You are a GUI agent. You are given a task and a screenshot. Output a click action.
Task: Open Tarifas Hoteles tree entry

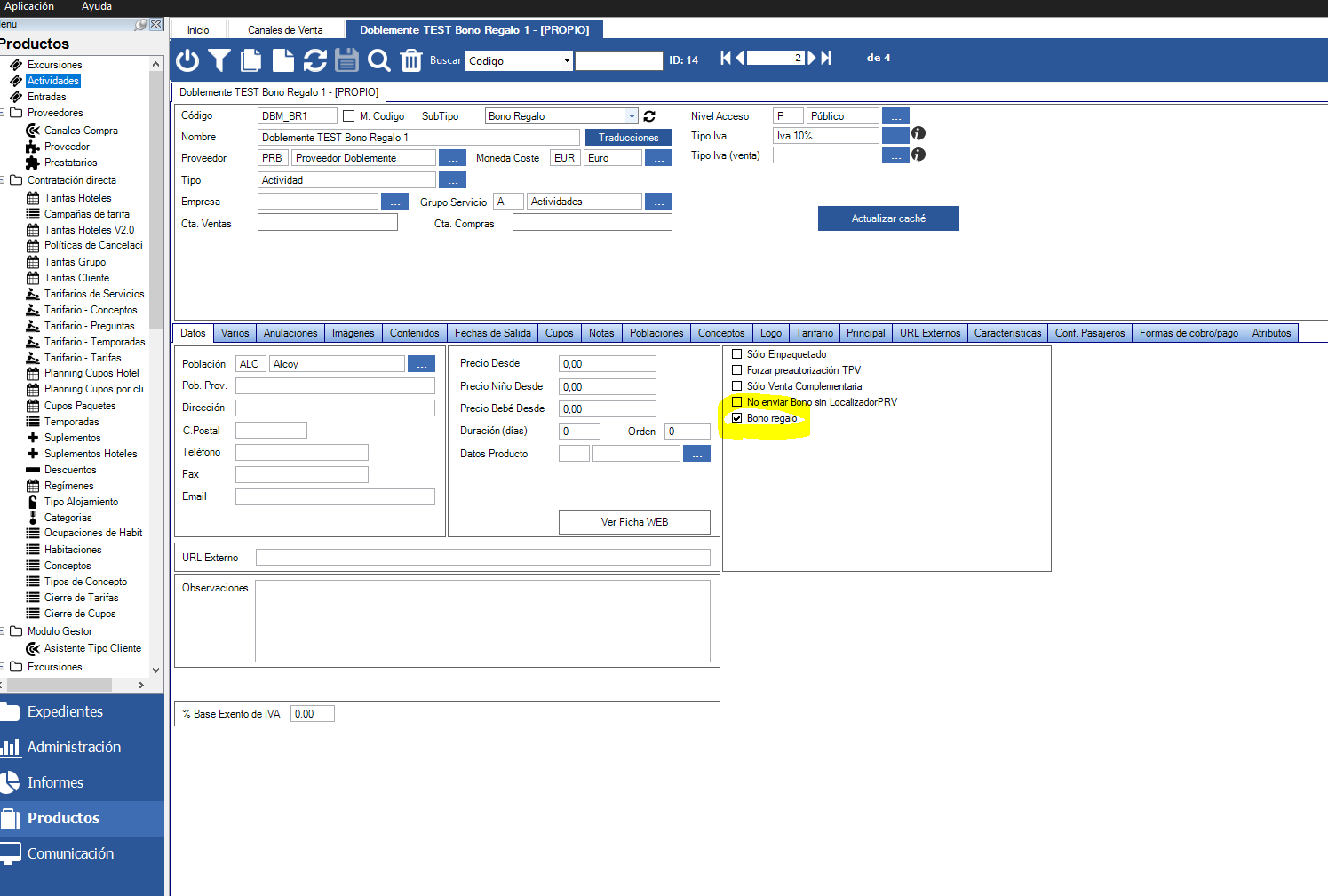tap(78, 198)
